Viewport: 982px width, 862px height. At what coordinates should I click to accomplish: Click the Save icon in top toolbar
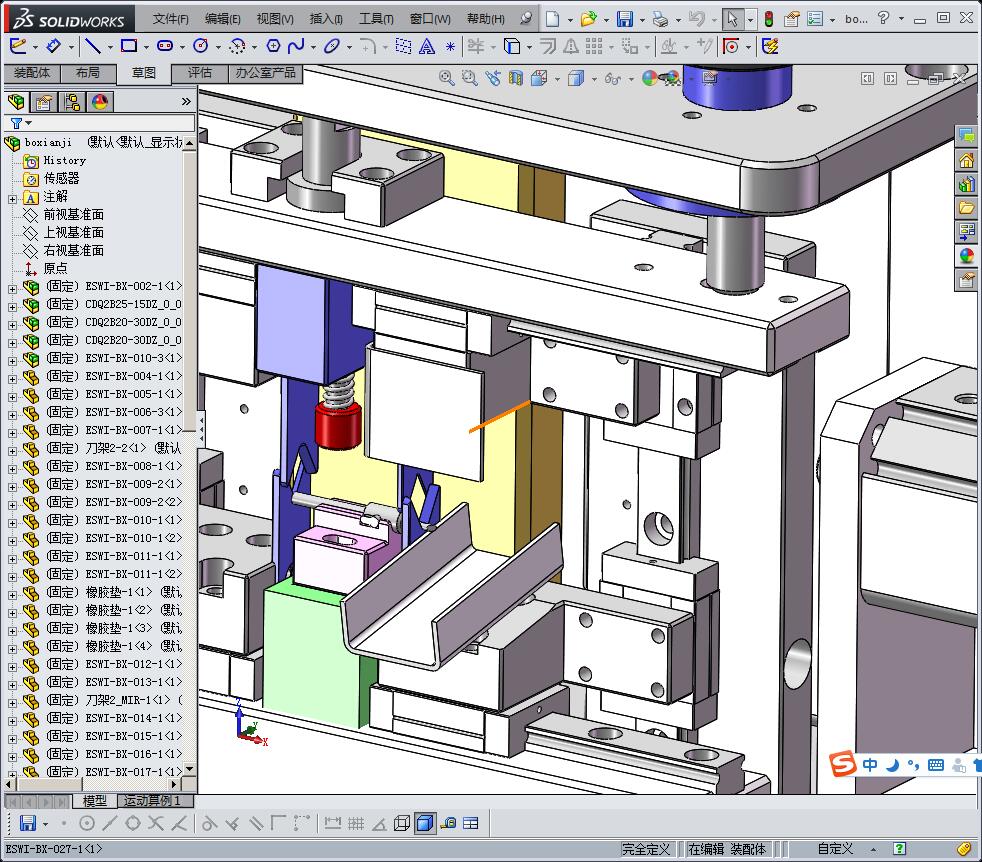(x=624, y=19)
